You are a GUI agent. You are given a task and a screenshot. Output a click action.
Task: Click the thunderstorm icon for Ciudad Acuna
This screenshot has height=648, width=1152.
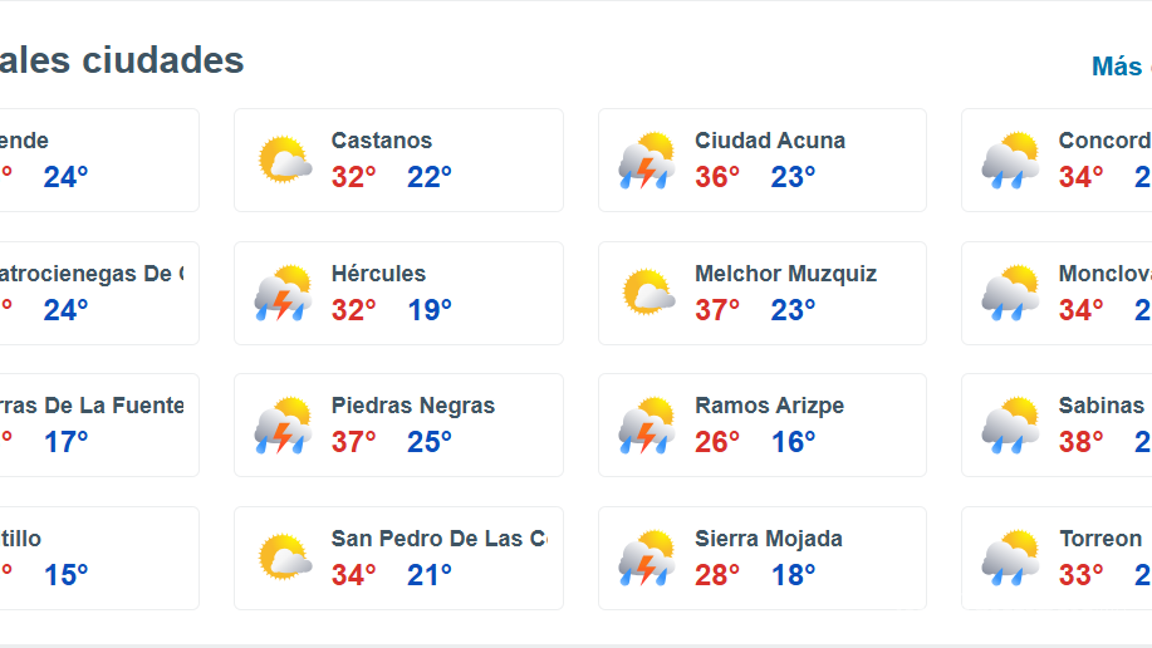click(646, 160)
